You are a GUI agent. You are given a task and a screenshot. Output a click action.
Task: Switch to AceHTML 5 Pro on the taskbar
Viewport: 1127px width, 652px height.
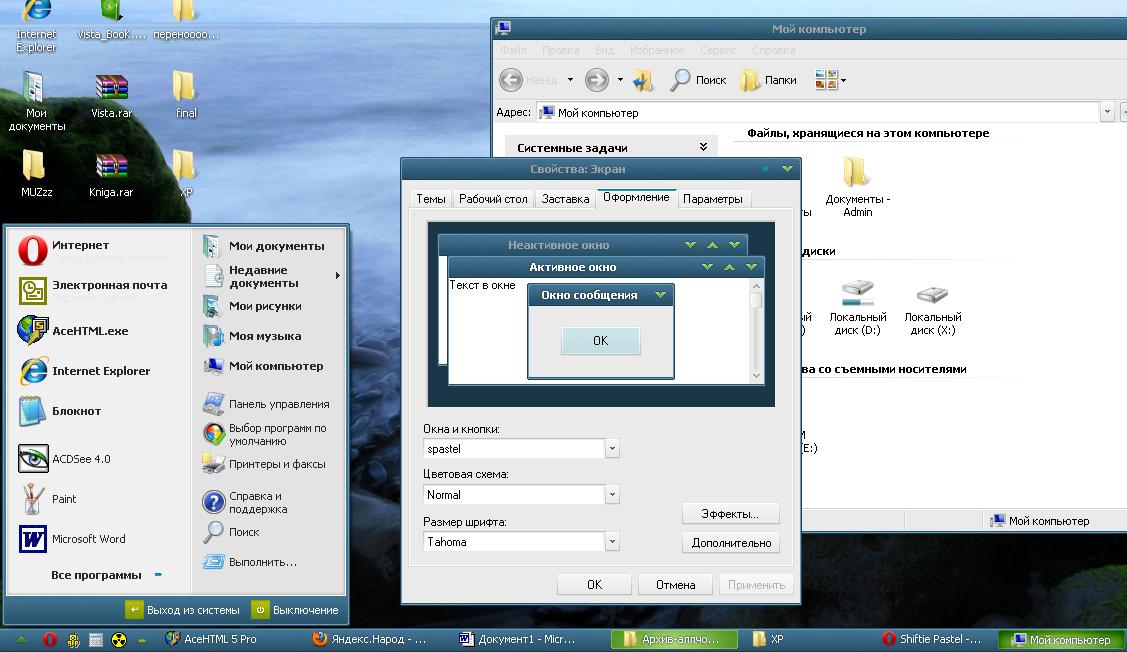point(211,639)
